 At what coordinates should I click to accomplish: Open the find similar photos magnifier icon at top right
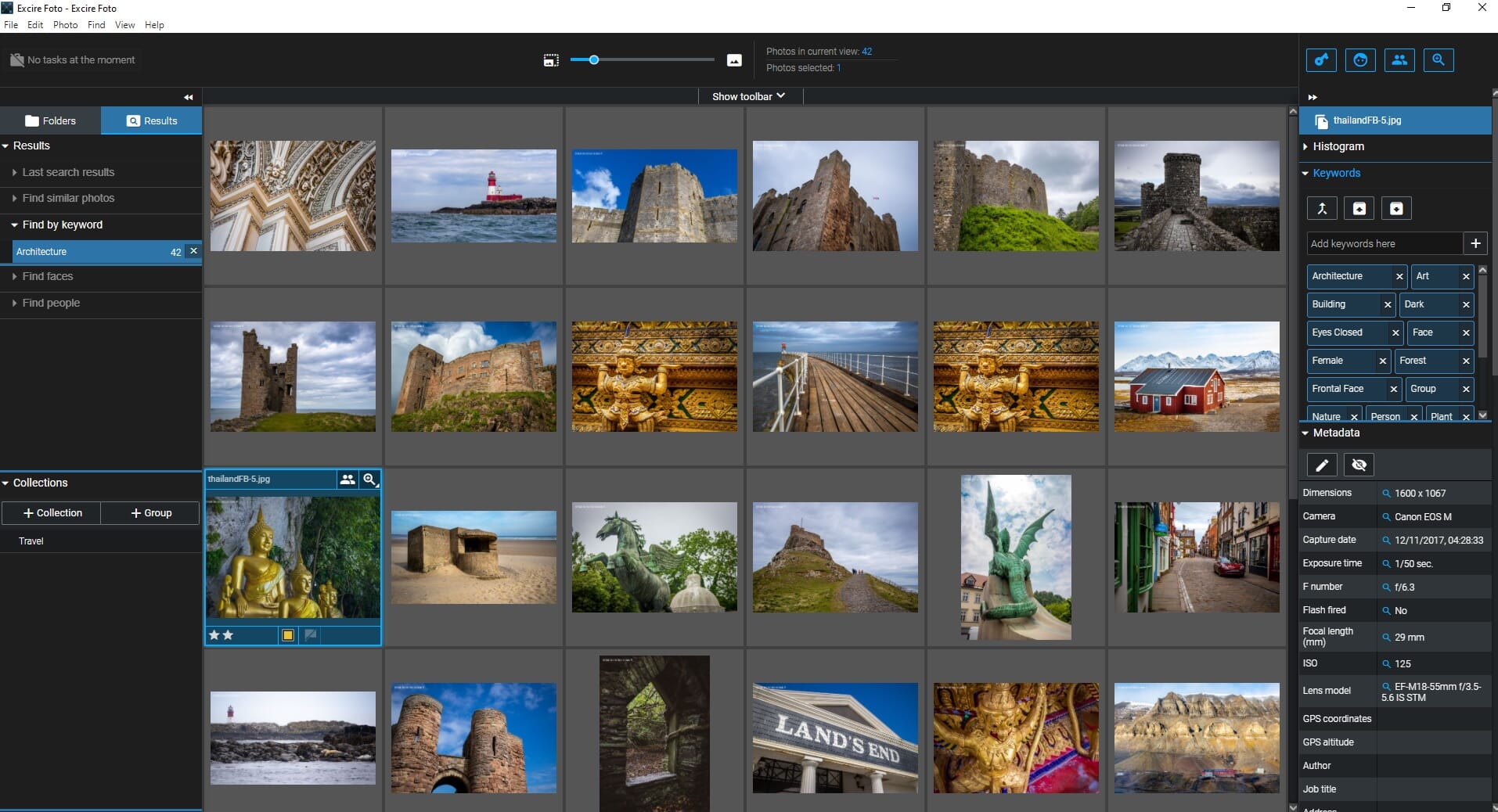pyautogui.click(x=1439, y=60)
